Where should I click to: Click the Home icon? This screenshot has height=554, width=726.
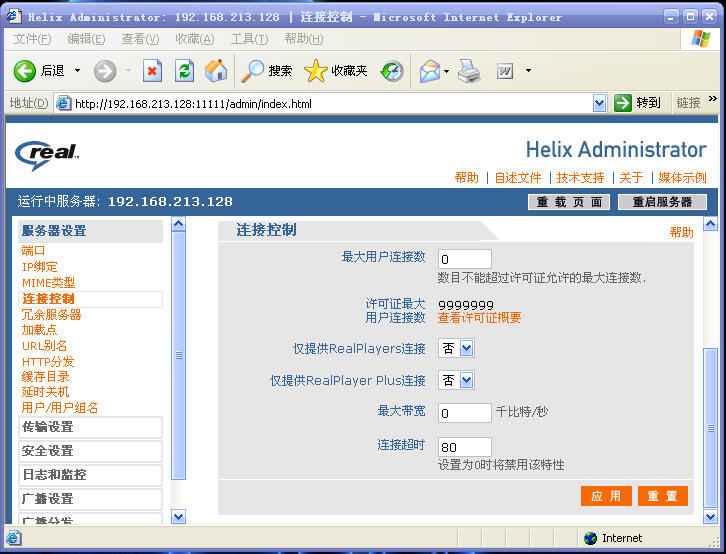(216, 71)
